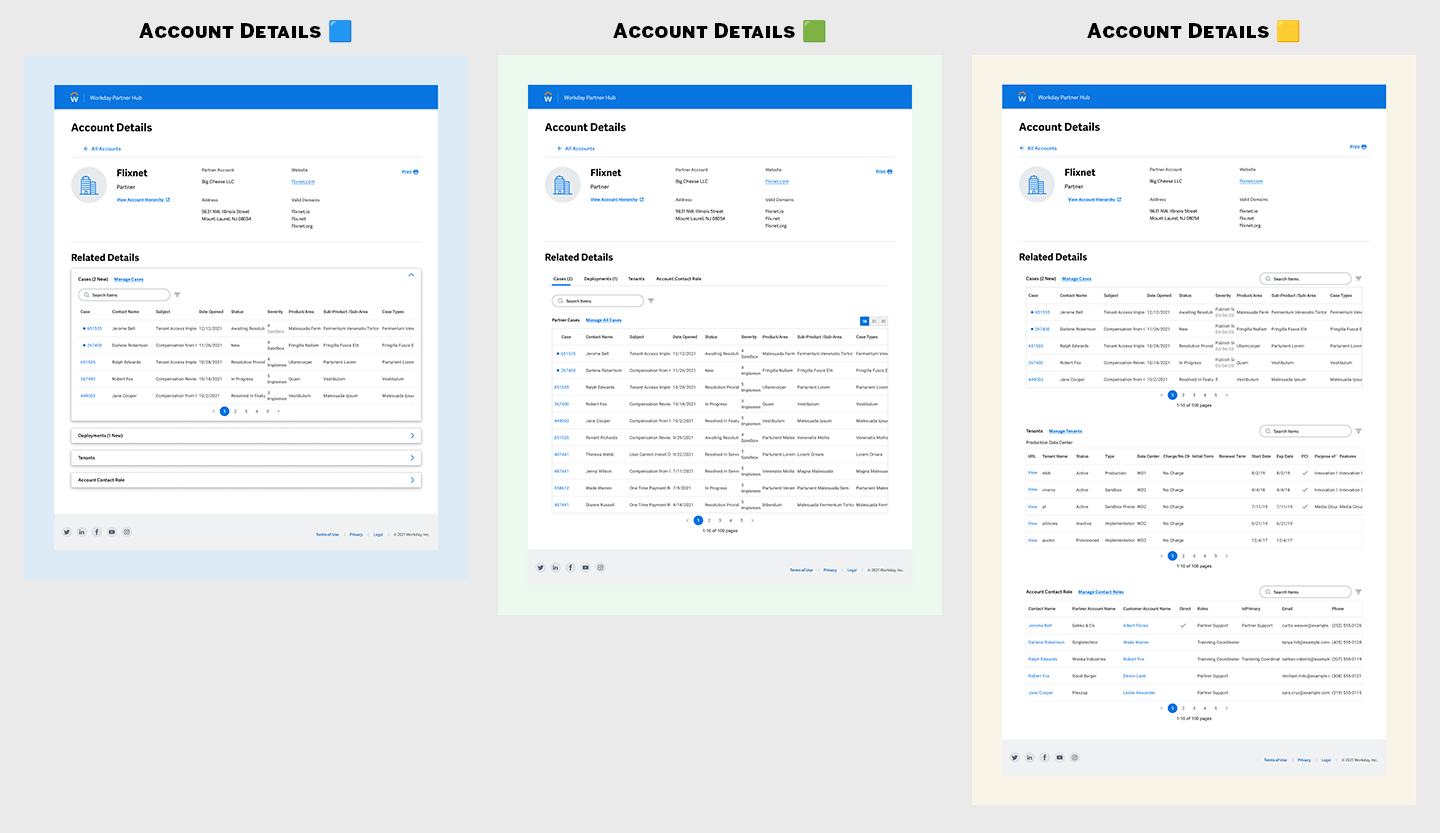1440x833 pixels.
Task: Click the LinkedIn icon in the yellow mockup footer
Action: coord(1030,758)
